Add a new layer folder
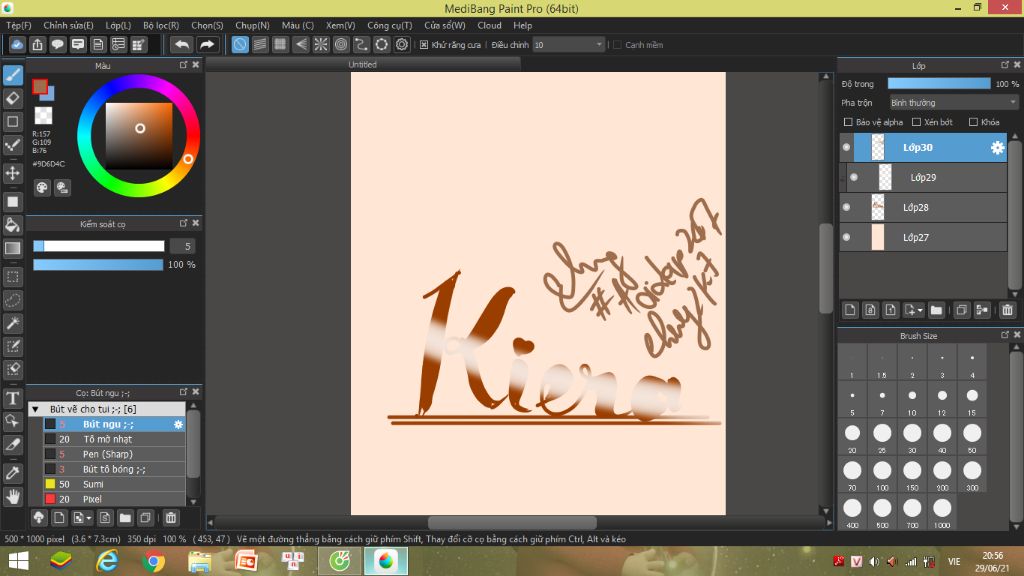Viewport: 1024px width, 576px height. (936, 310)
